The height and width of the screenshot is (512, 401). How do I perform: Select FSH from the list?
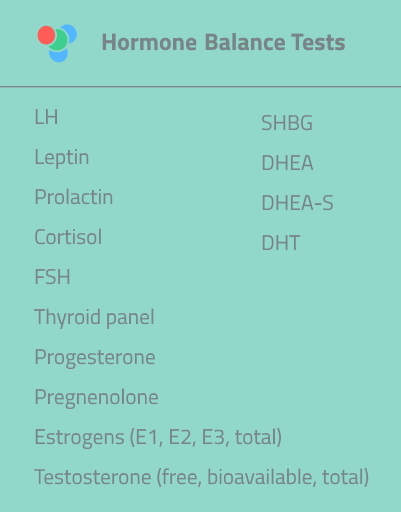pos(52,277)
